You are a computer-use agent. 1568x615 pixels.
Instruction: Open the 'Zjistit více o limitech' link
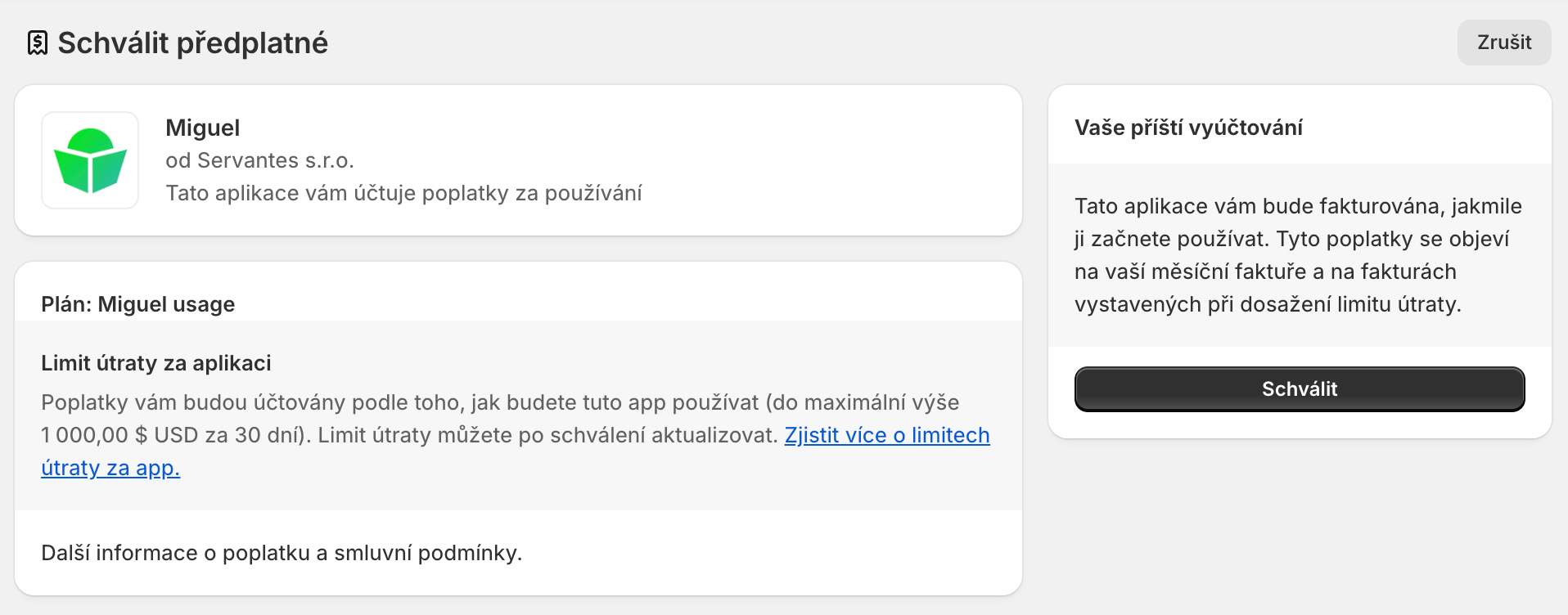click(x=886, y=435)
